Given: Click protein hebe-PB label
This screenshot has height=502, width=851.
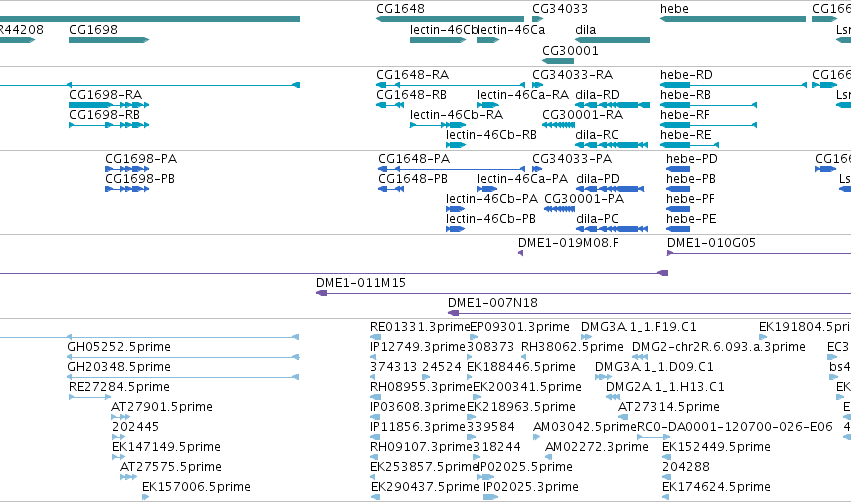Looking at the screenshot, I should pyautogui.click(x=690, y=179).
